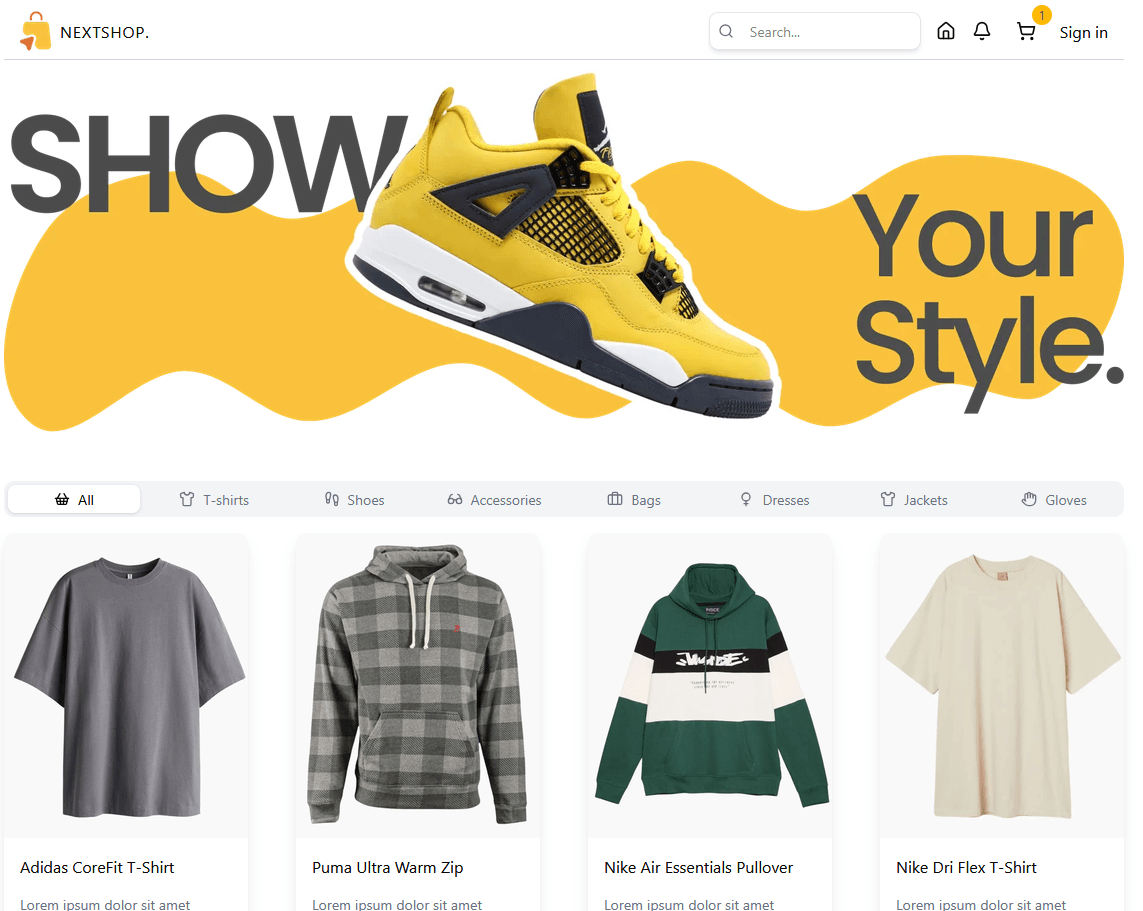Open the beige Nike T-shirt image
Screen dimensions: 1143x911
tap(1002, 686)
